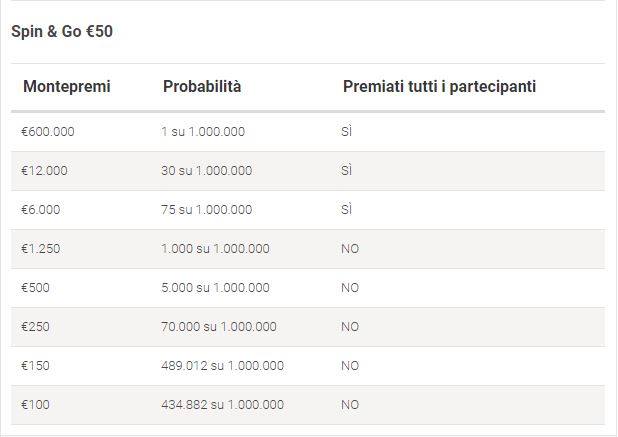Select probability 70.000 su 1.000.000

click(219, 327)
